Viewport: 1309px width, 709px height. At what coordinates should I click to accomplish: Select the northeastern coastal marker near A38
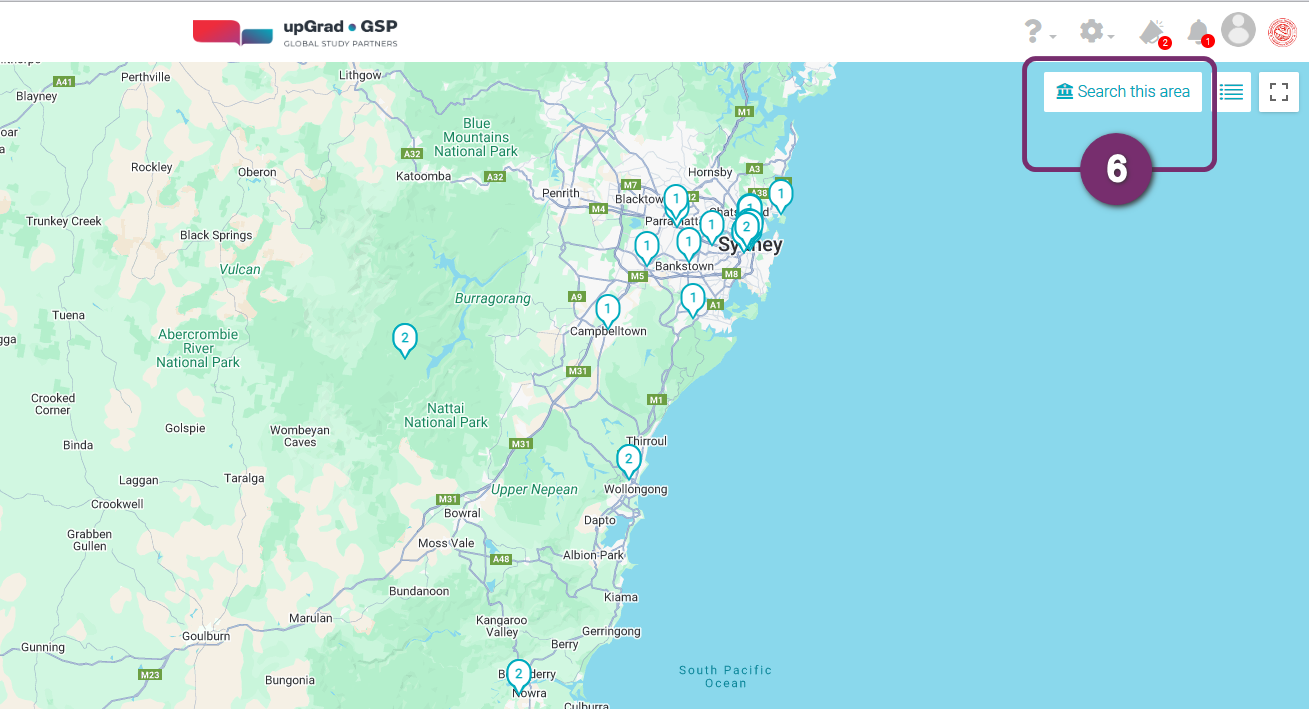pos(780,194)
